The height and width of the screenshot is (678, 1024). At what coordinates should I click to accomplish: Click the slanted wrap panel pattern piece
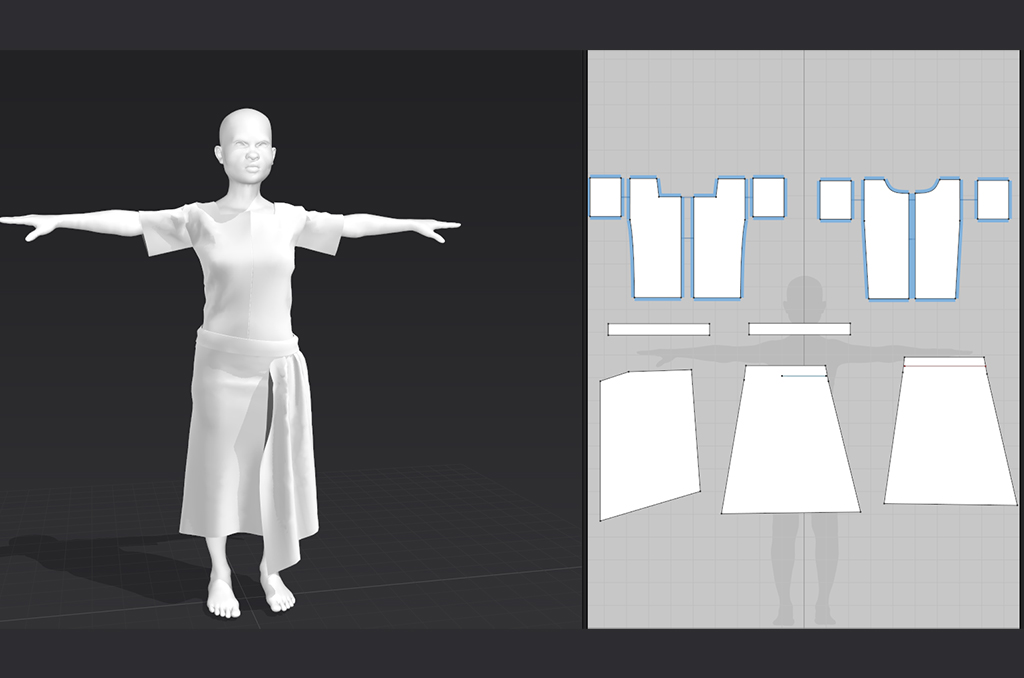click(647, 442)
